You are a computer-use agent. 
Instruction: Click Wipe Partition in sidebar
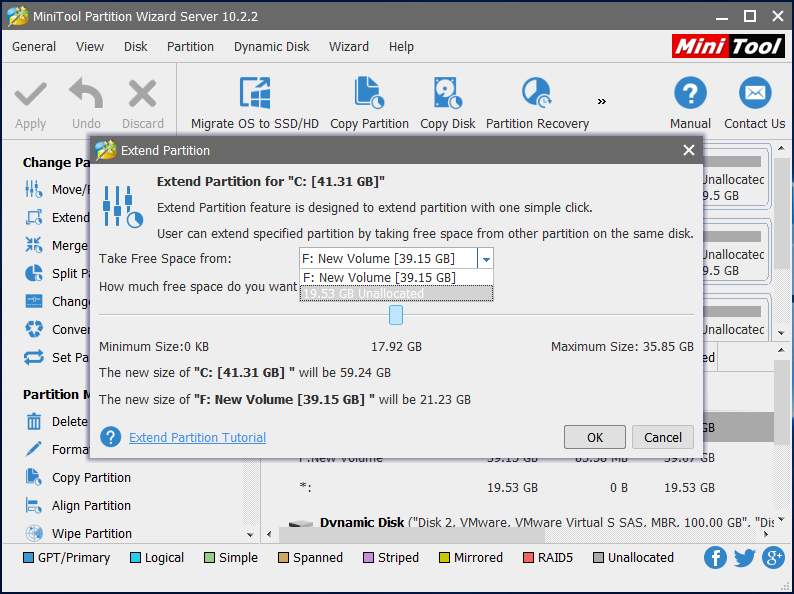click(78, 533)
